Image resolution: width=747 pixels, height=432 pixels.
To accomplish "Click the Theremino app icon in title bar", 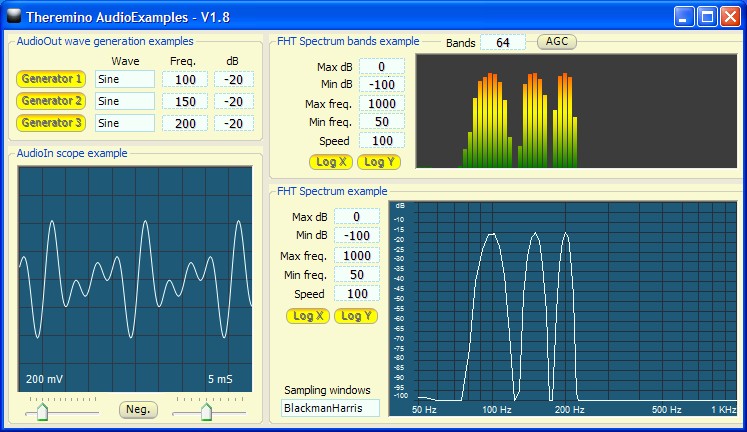I will tap(13, 16).
